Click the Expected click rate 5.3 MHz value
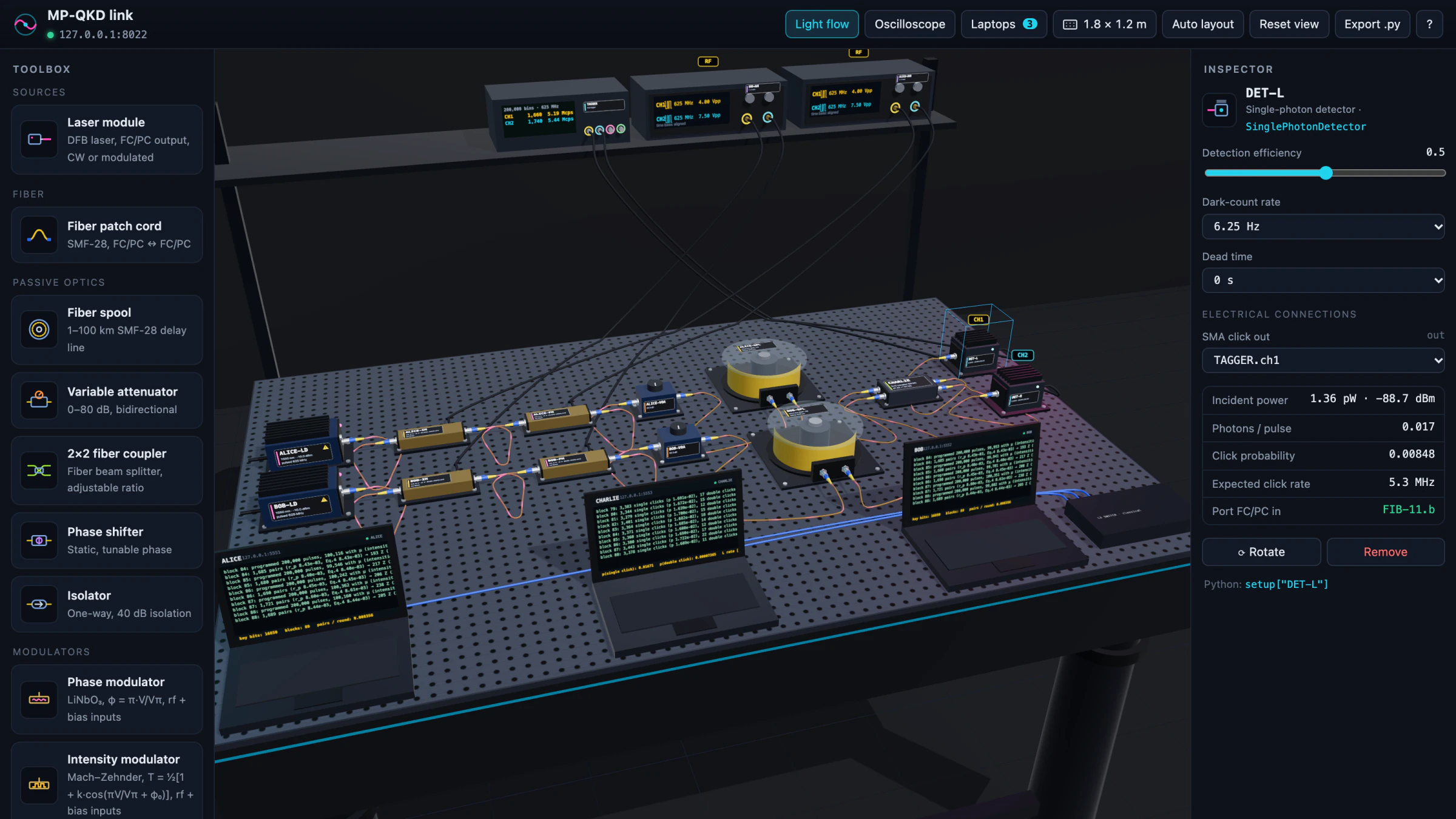 1412,482
